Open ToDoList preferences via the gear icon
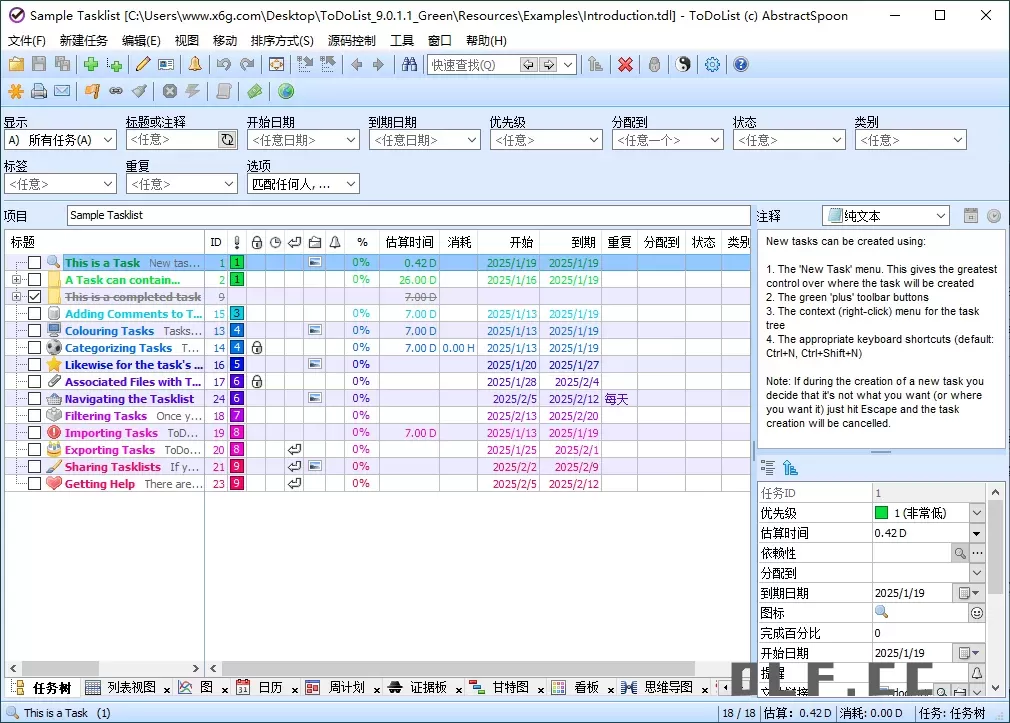This screenshot has width=1010, height=723. 712,64
